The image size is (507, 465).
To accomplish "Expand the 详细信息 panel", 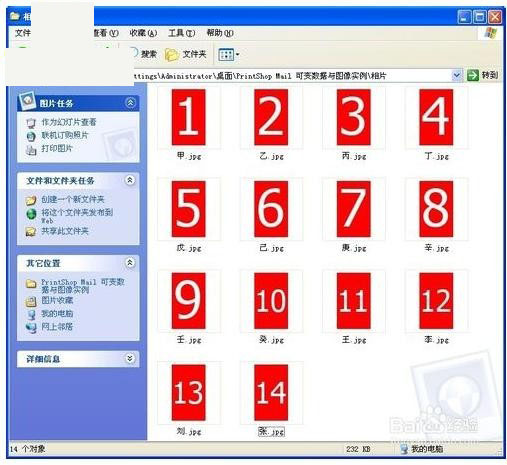I will click(130, 359).
